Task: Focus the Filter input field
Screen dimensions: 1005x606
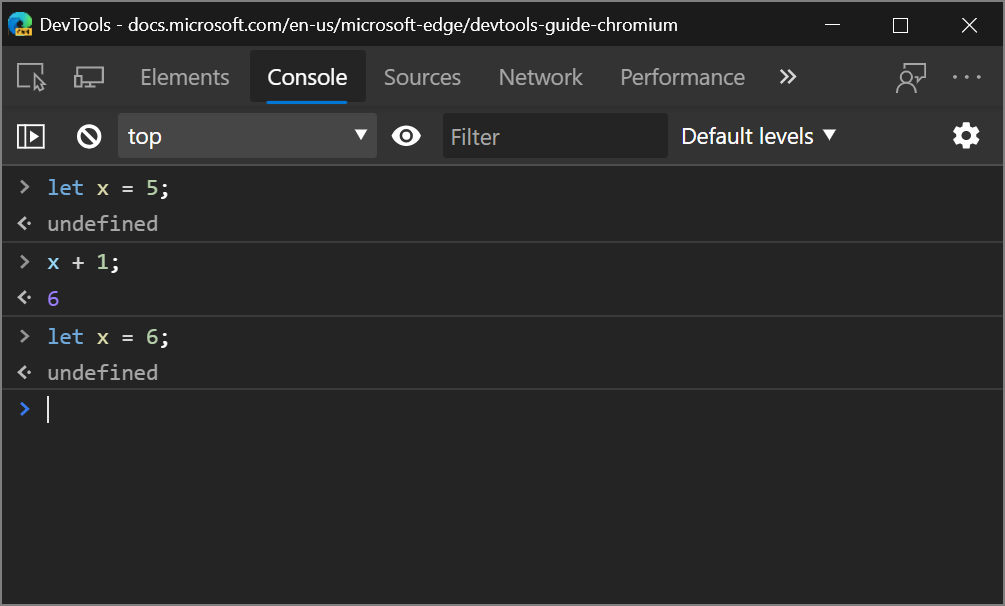Action: click(x=555, y=136)
